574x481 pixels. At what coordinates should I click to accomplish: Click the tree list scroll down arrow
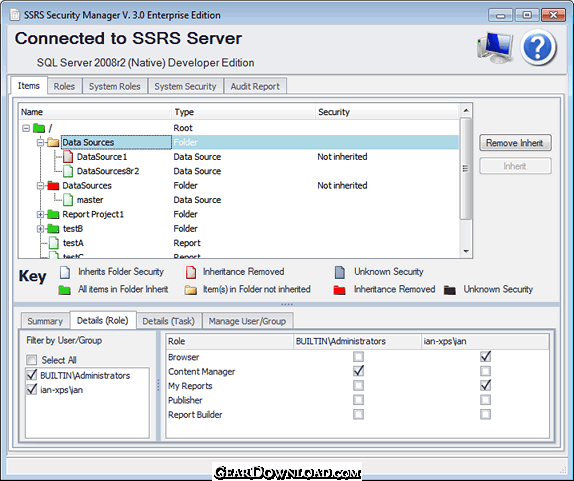(466, 251)
